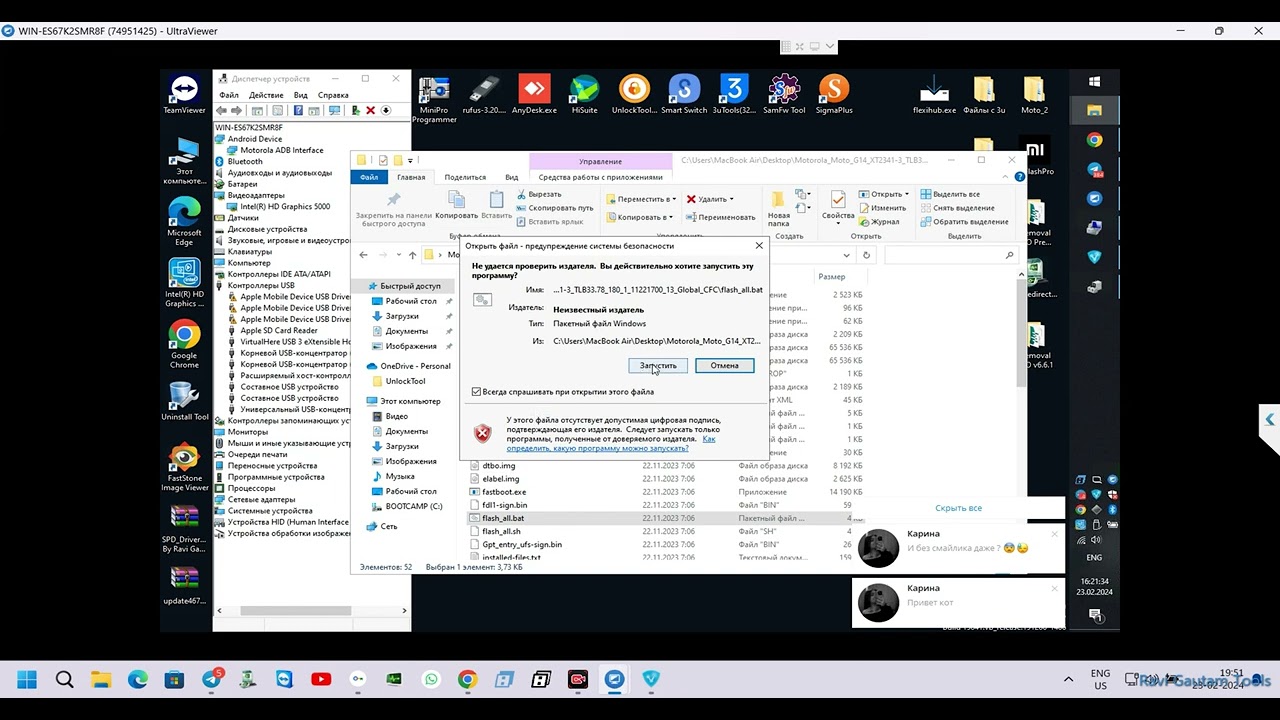Image resolution: width=1280 pixels, height=720 pixels.
Task: Click red X uninstall icon in Device Manager toolbar
Action: coord(370,110)
